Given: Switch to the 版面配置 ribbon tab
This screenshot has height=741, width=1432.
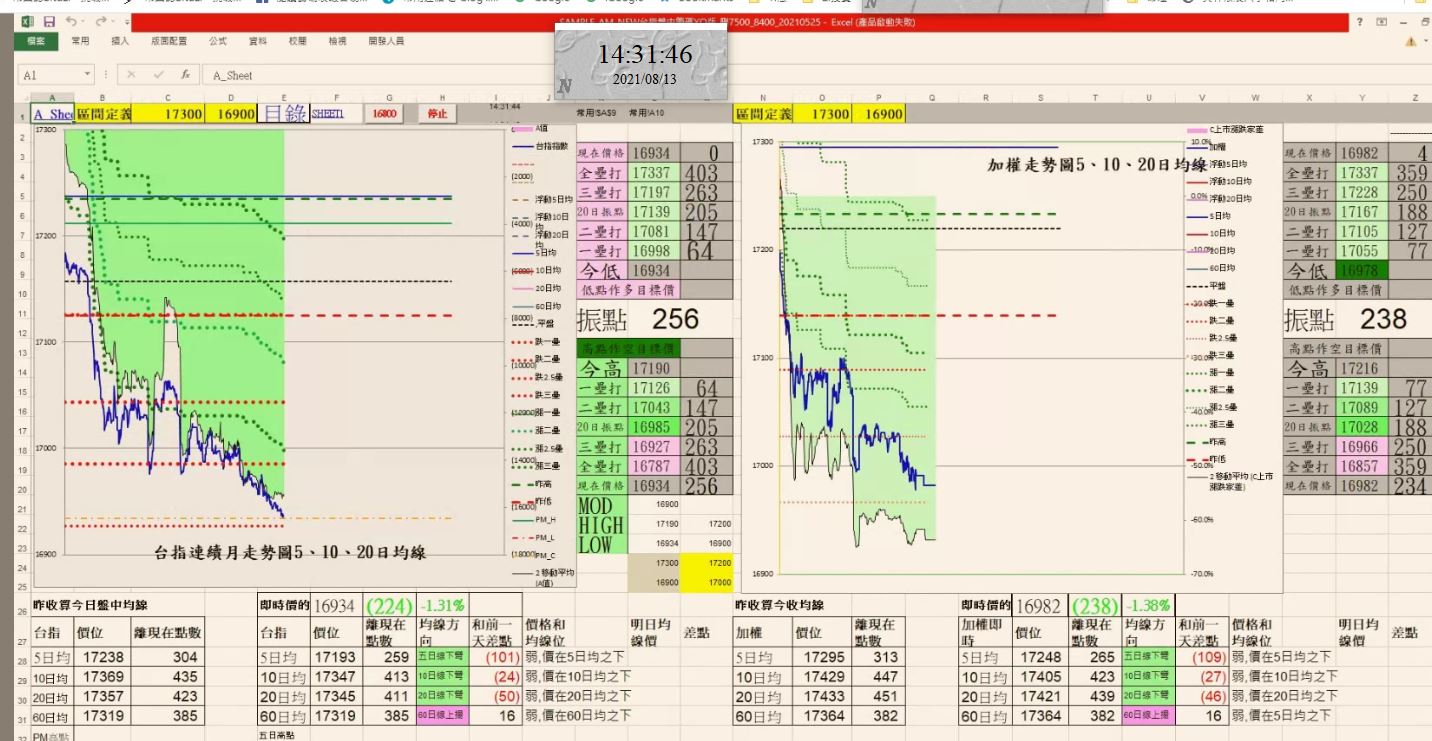Looking at the screenshot, I should [168, 41].
